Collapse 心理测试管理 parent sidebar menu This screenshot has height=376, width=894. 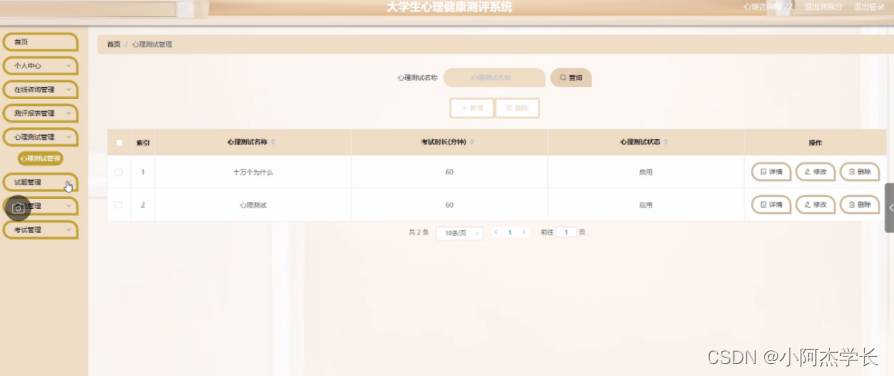(x=40, y=137)
